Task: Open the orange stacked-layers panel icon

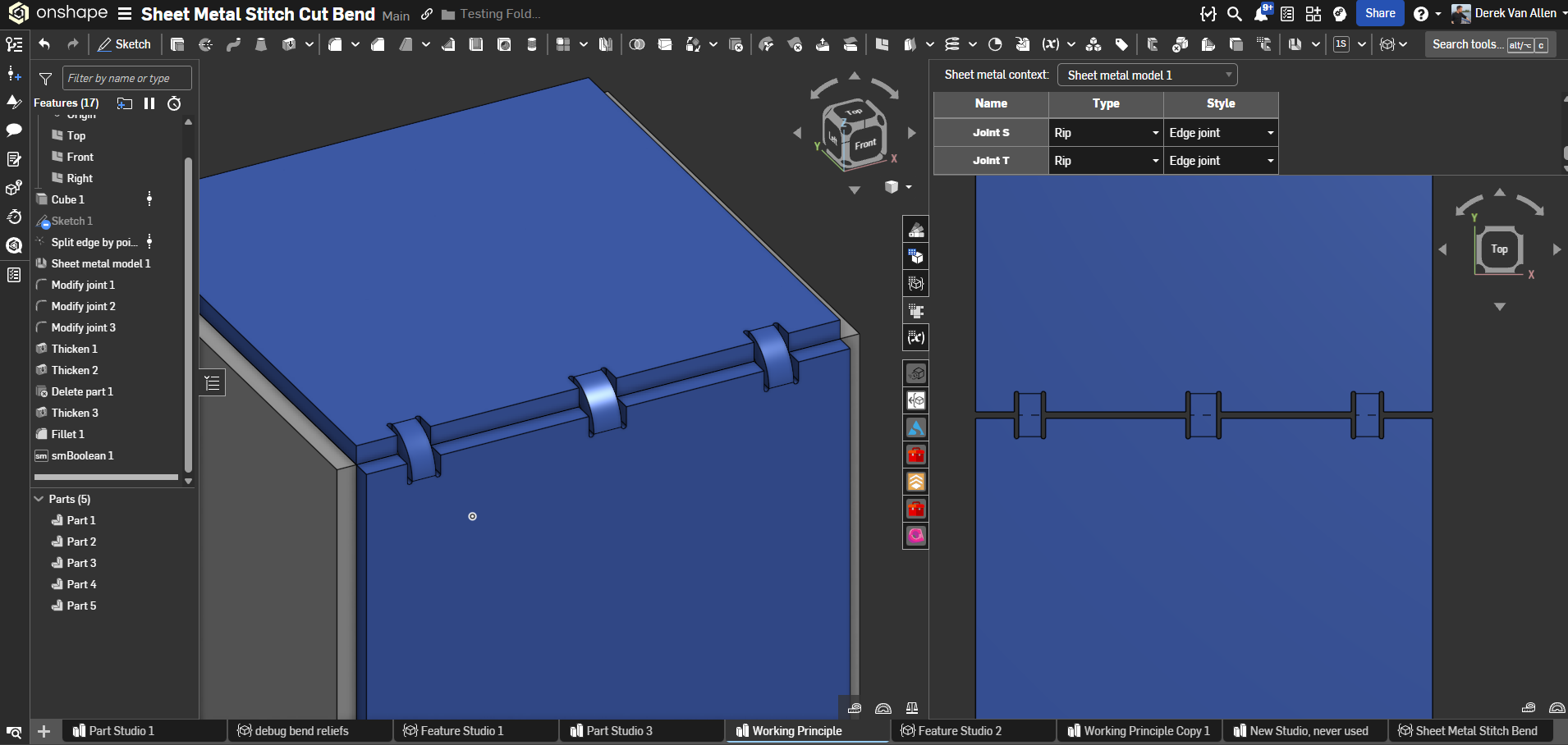Action: click(916, 482)
